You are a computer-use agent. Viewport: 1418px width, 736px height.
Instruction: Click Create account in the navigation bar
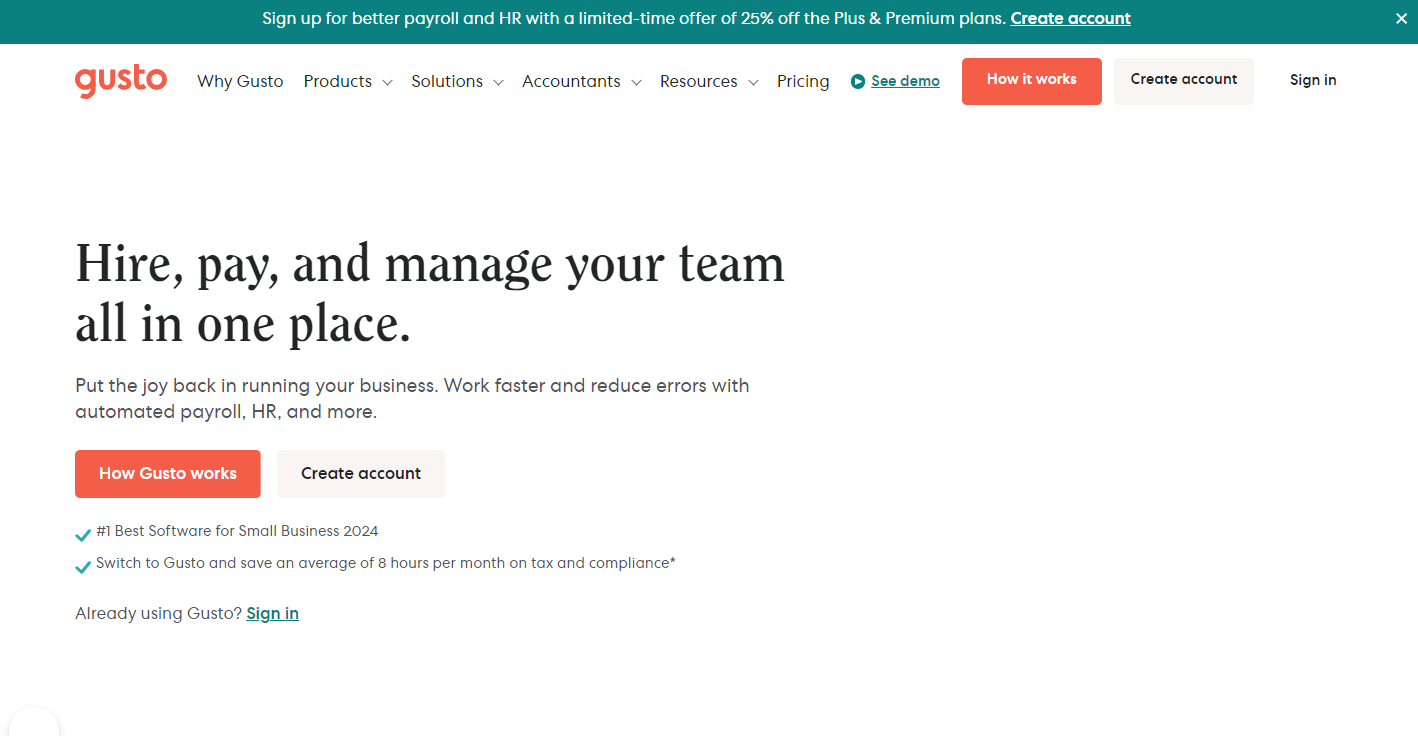[1184, 81]
